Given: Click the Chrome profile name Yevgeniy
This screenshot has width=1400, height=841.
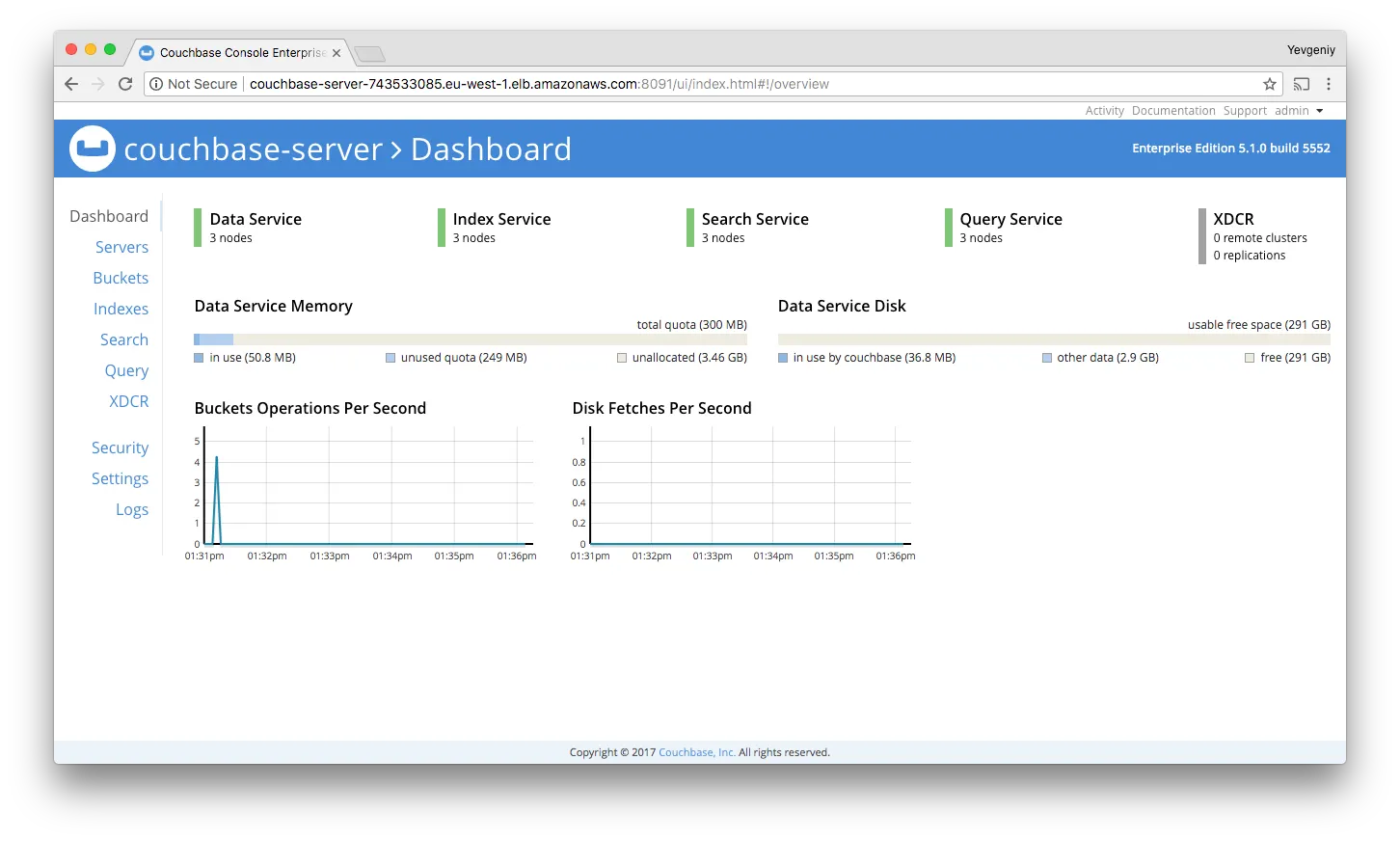Looking at the screenshot, I should pyautogui.click(x=1311, y=50).
